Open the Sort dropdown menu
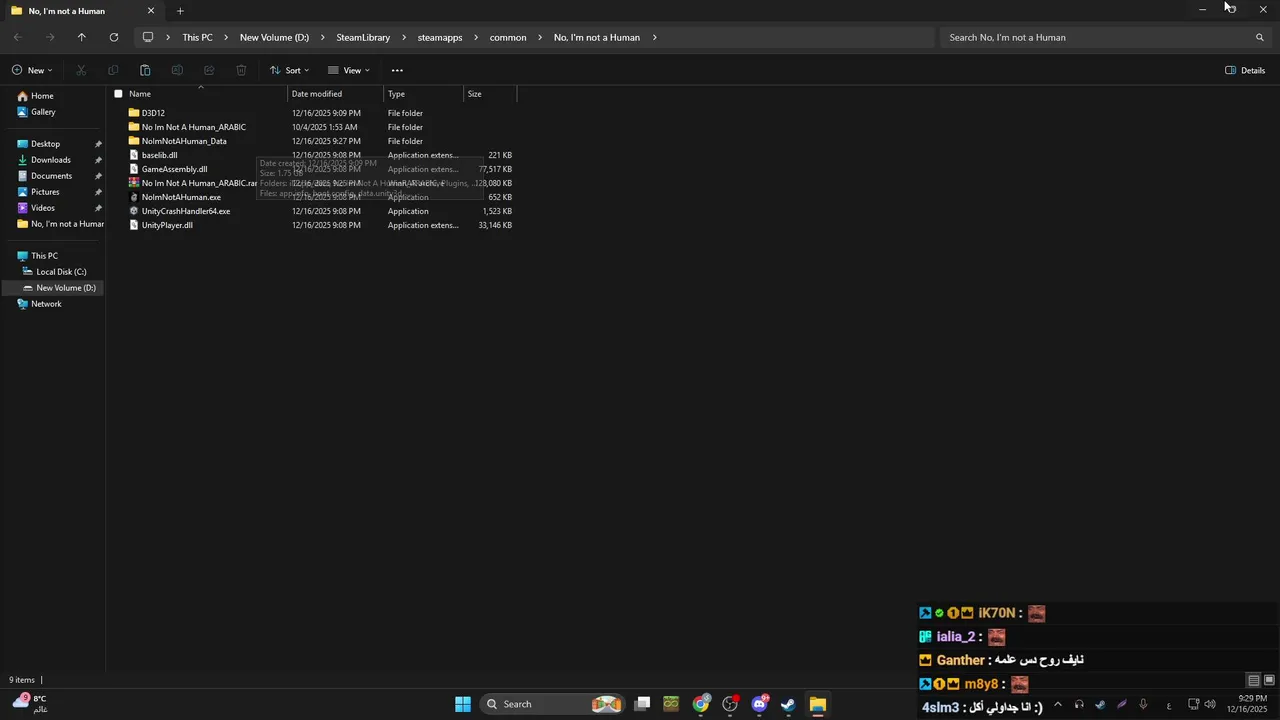The image size is (1280, 720). 289,70
